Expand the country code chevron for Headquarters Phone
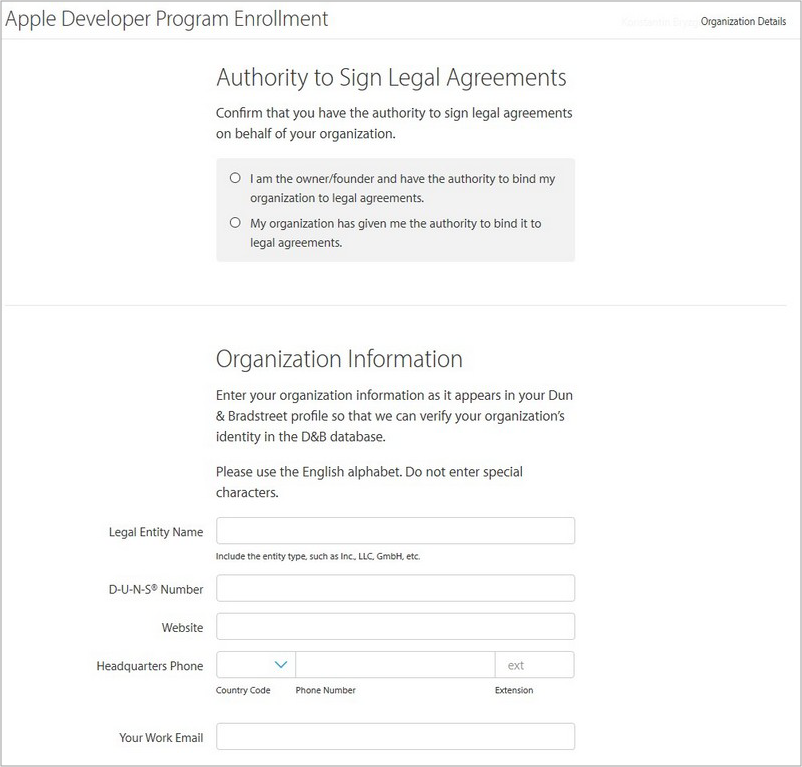Image resolution: width=802 pixels, height=767 pixels. (x=280, y=663)
